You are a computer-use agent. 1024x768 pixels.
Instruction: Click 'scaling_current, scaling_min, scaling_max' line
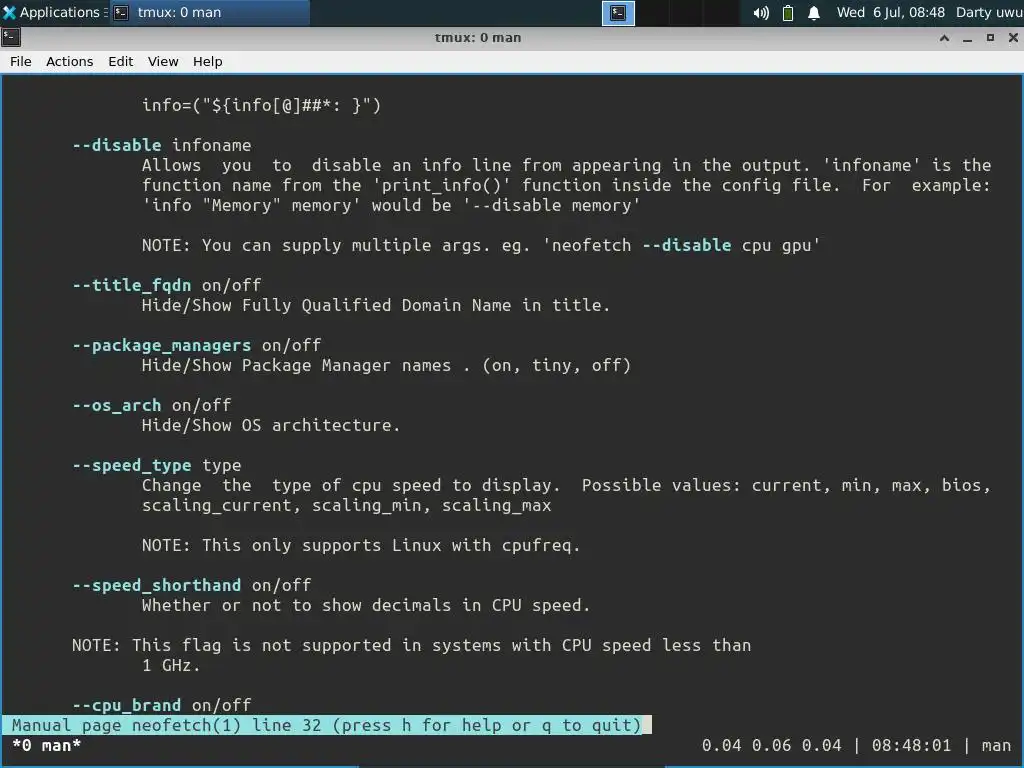tap(346, 505)
